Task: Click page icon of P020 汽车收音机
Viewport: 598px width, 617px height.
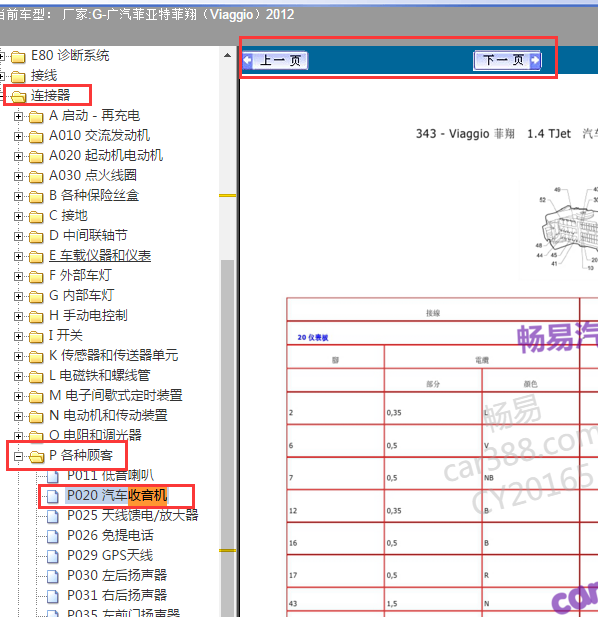Action: (53, 497)
